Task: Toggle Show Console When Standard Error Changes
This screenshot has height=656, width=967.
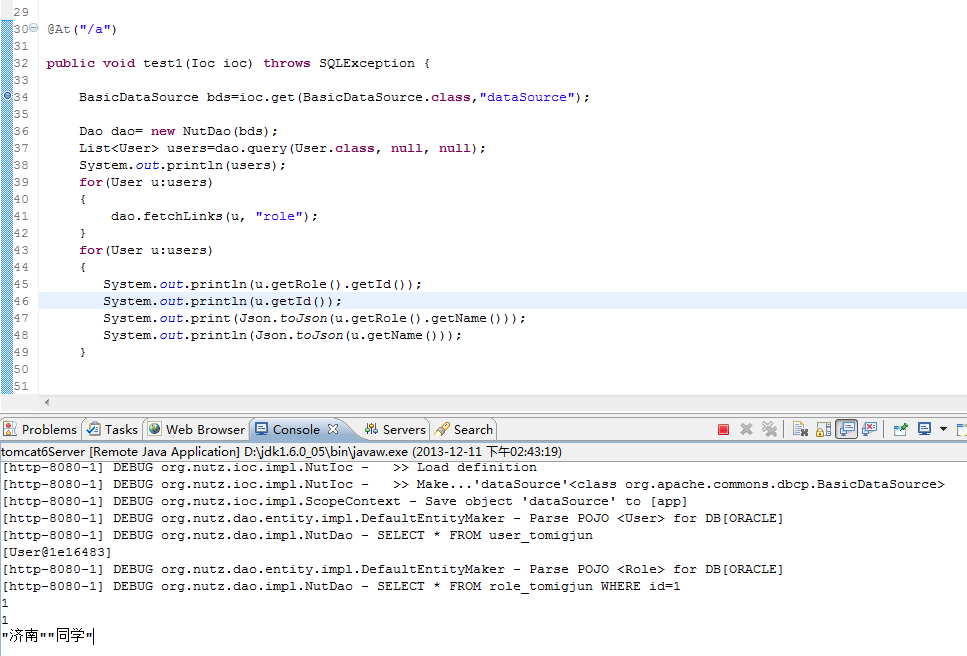Action: (870, 429)
